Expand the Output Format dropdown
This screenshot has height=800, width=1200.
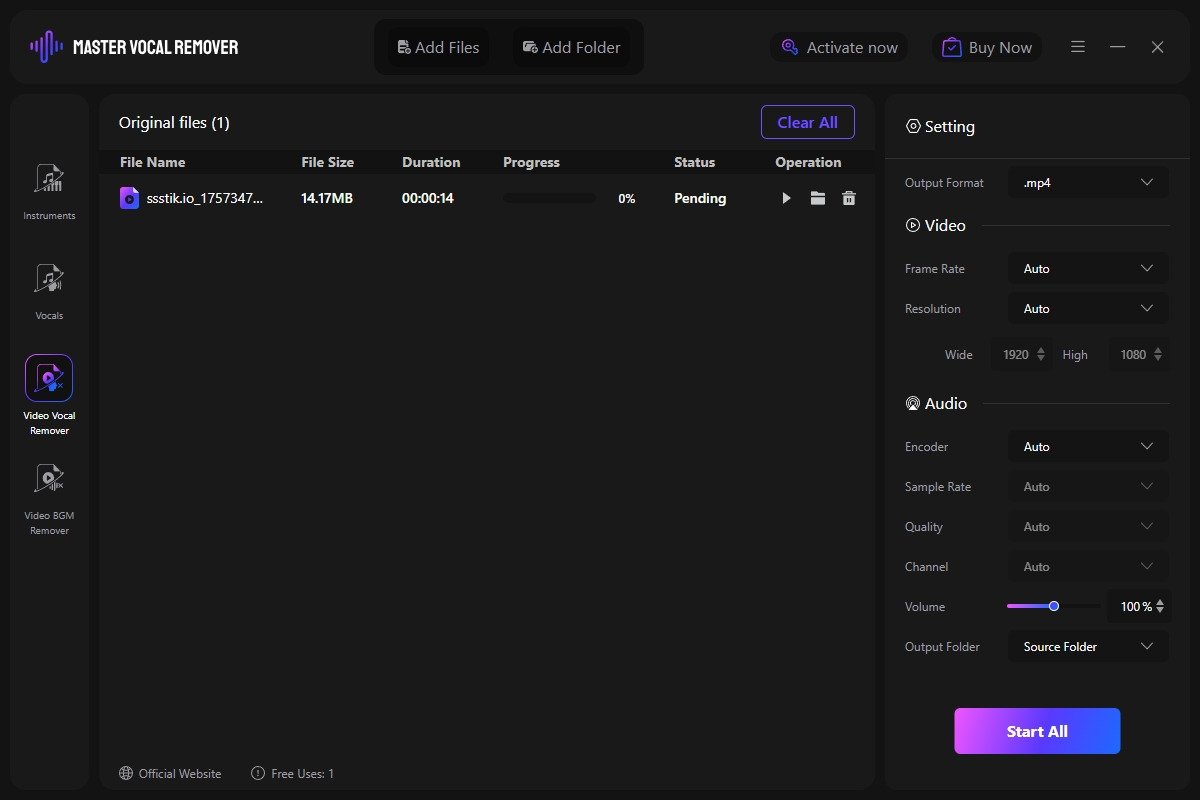click(x=1088, y=183)
